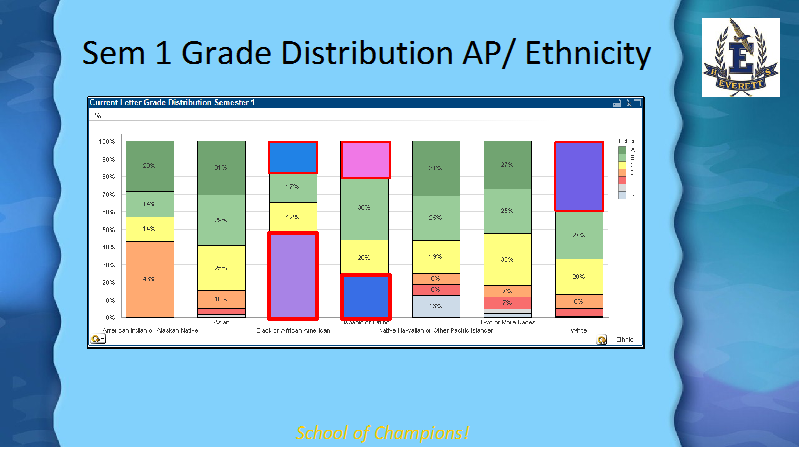Click the light green segment of American Indian bar
The width and height of the screenshot is (800, 450).
click(x=150, y=204)
